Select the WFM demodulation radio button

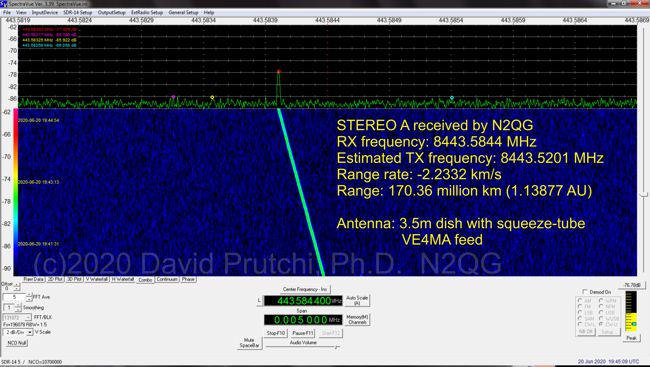pyautogui.click(x=601, y=300)
